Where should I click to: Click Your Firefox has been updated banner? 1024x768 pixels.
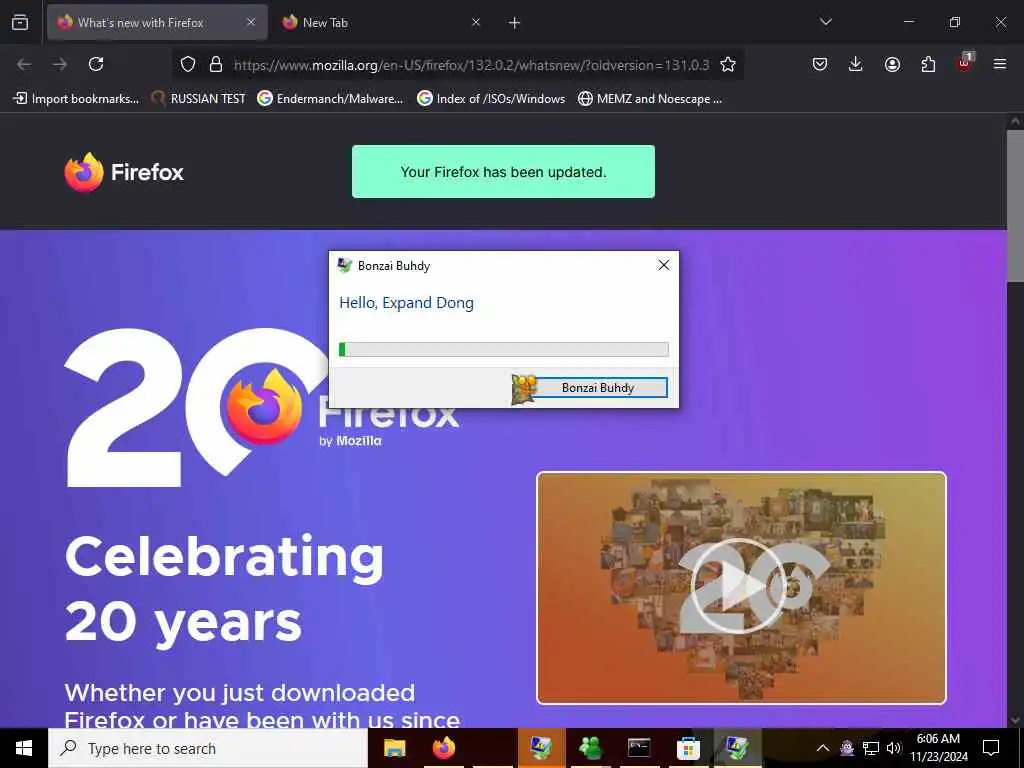coord(504,172)
